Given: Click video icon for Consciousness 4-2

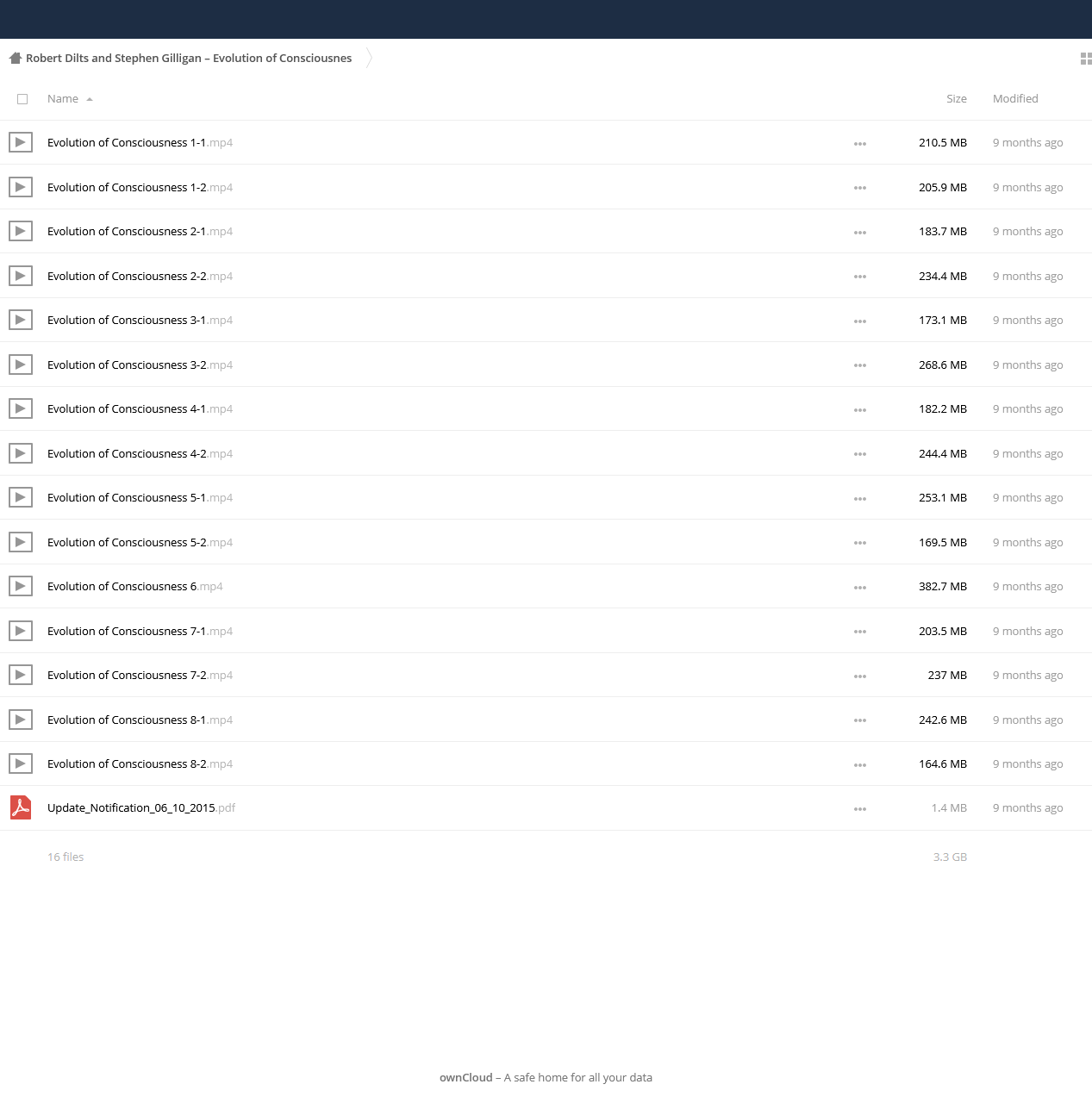Looking at the screenshot, I should (x=21, y=453).
